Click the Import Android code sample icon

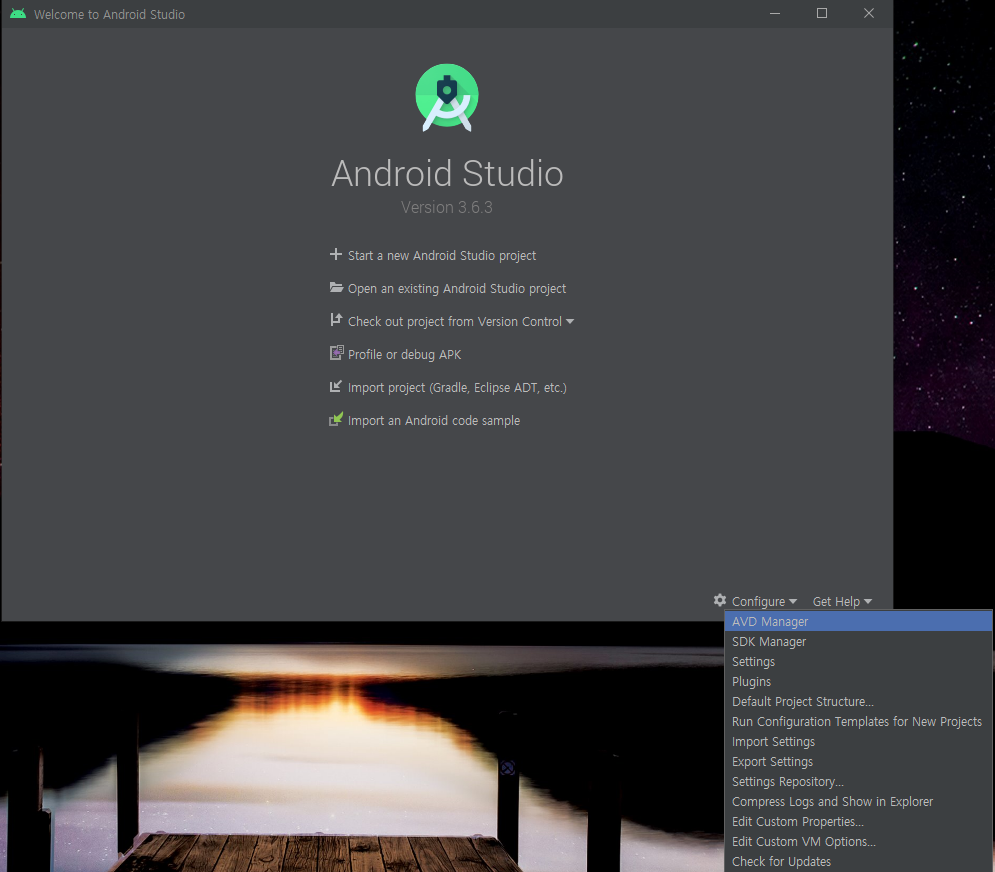[336, 419]
